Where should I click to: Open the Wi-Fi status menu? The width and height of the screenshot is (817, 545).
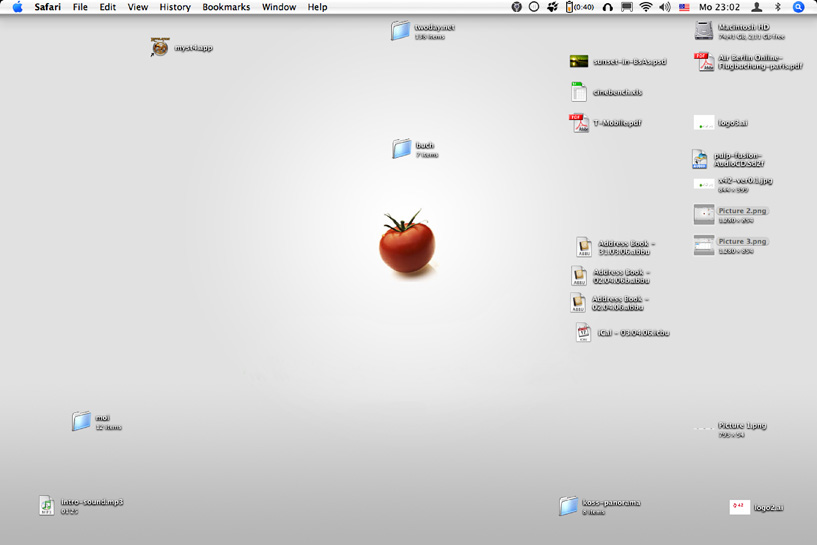[646, 7]
